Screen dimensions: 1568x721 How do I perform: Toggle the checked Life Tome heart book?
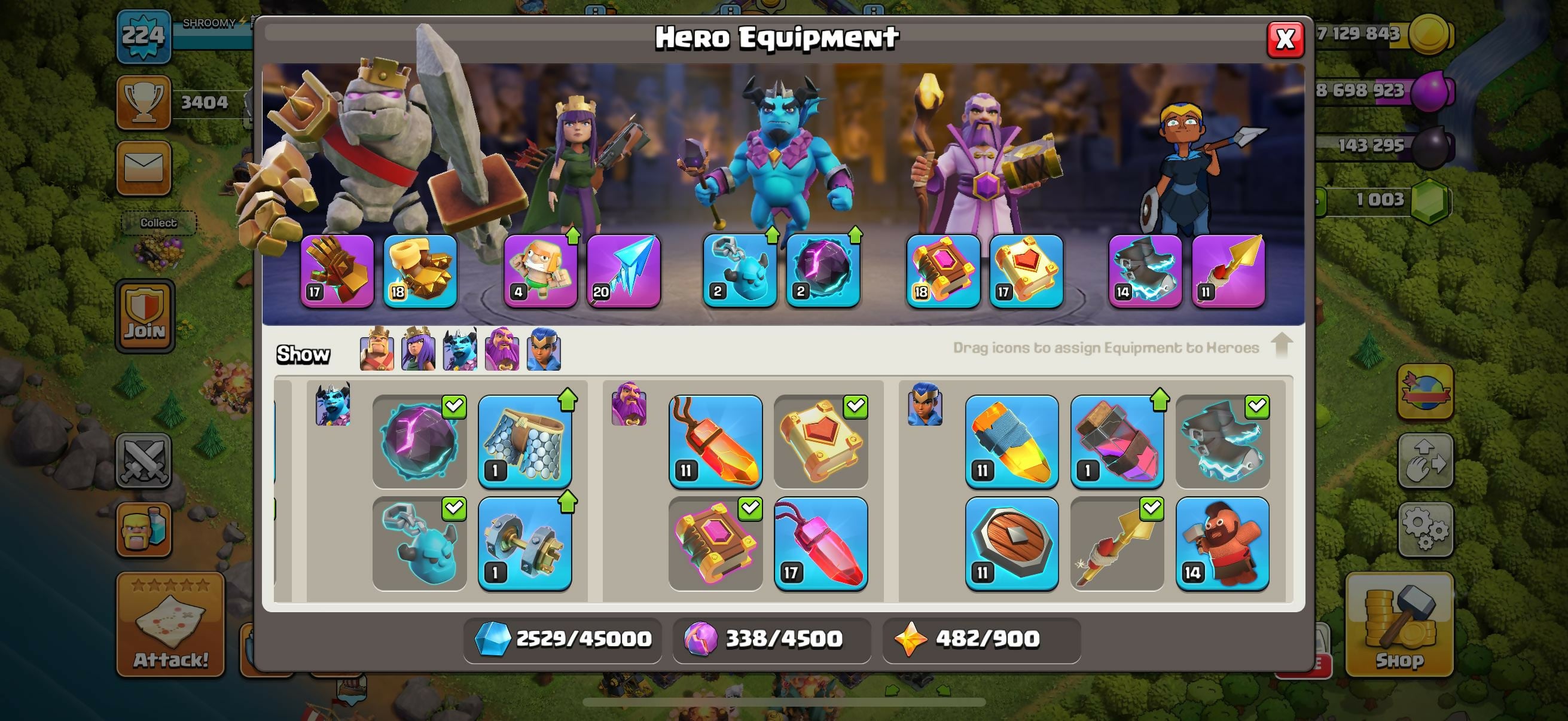(820, 442)
